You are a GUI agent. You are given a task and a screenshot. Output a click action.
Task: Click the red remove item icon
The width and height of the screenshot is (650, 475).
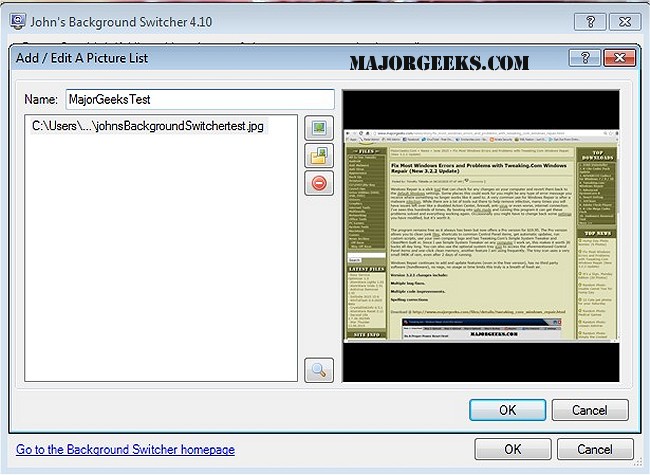click(x=319, y=183)
